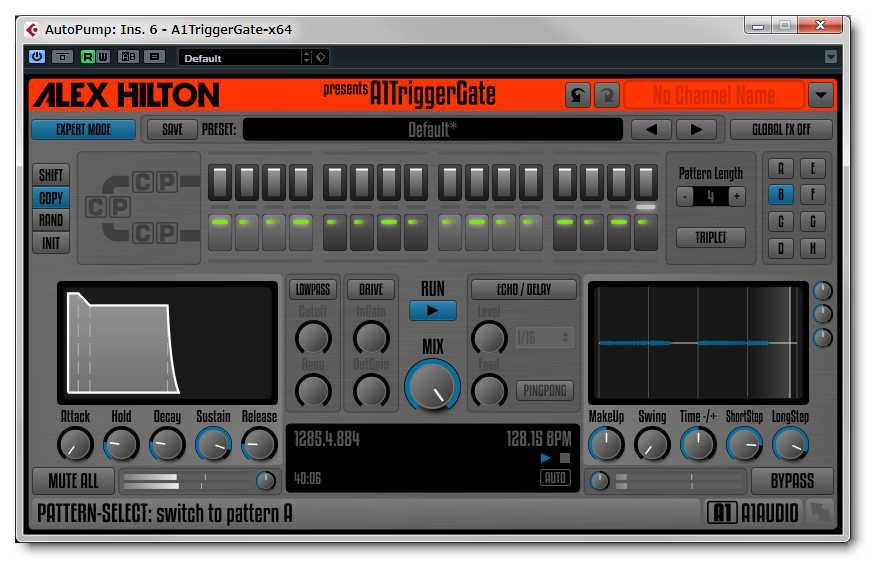This screenshot has height=570, width=878.
Task: Enable the Read automation R button
Action: [87, 57]
